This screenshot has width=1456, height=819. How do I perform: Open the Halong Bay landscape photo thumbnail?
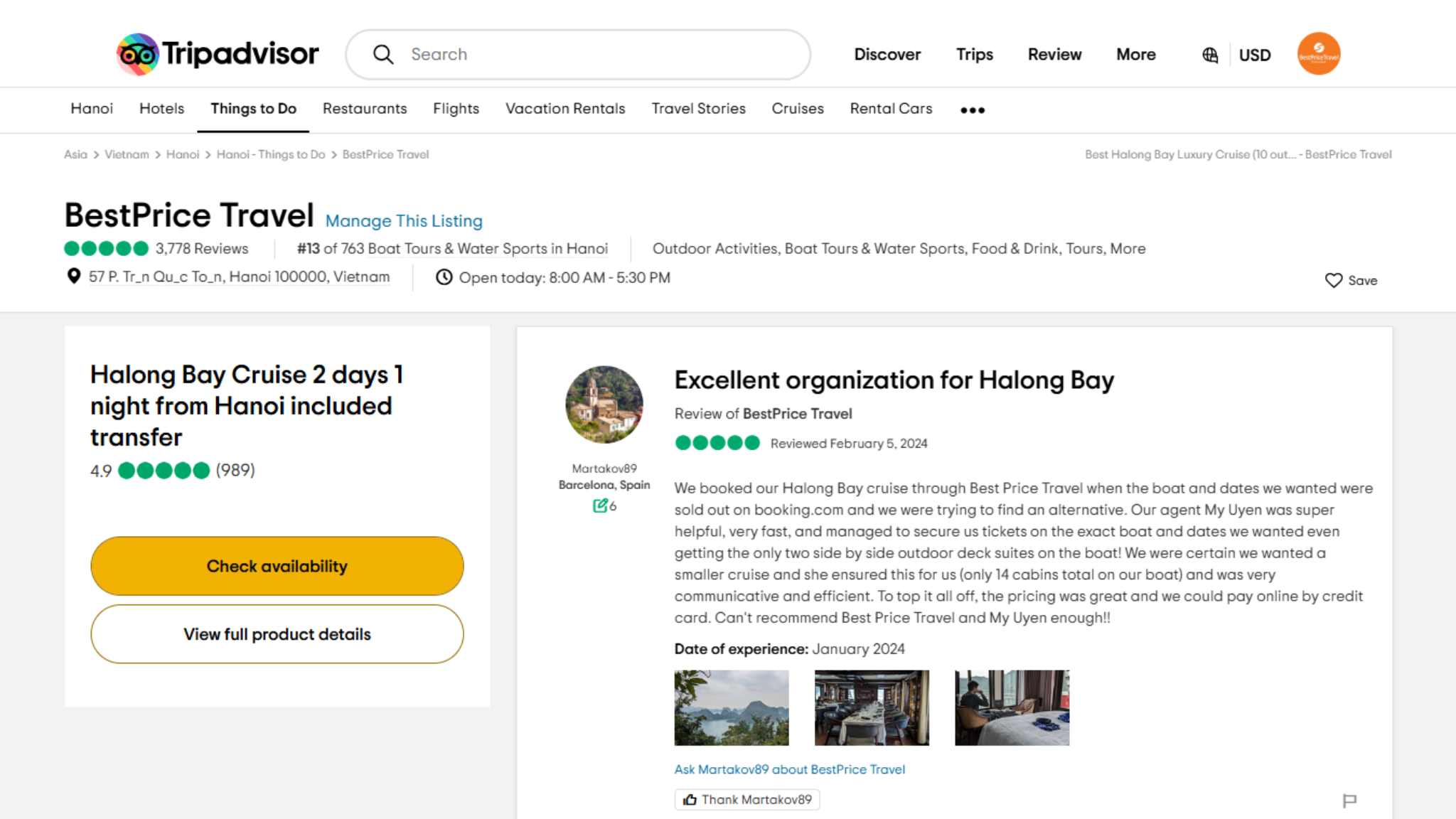tap(731, 707)
